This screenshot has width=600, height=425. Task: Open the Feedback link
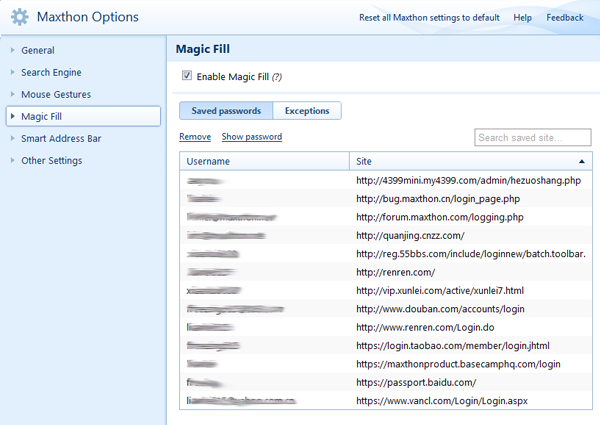click(565, 18)
